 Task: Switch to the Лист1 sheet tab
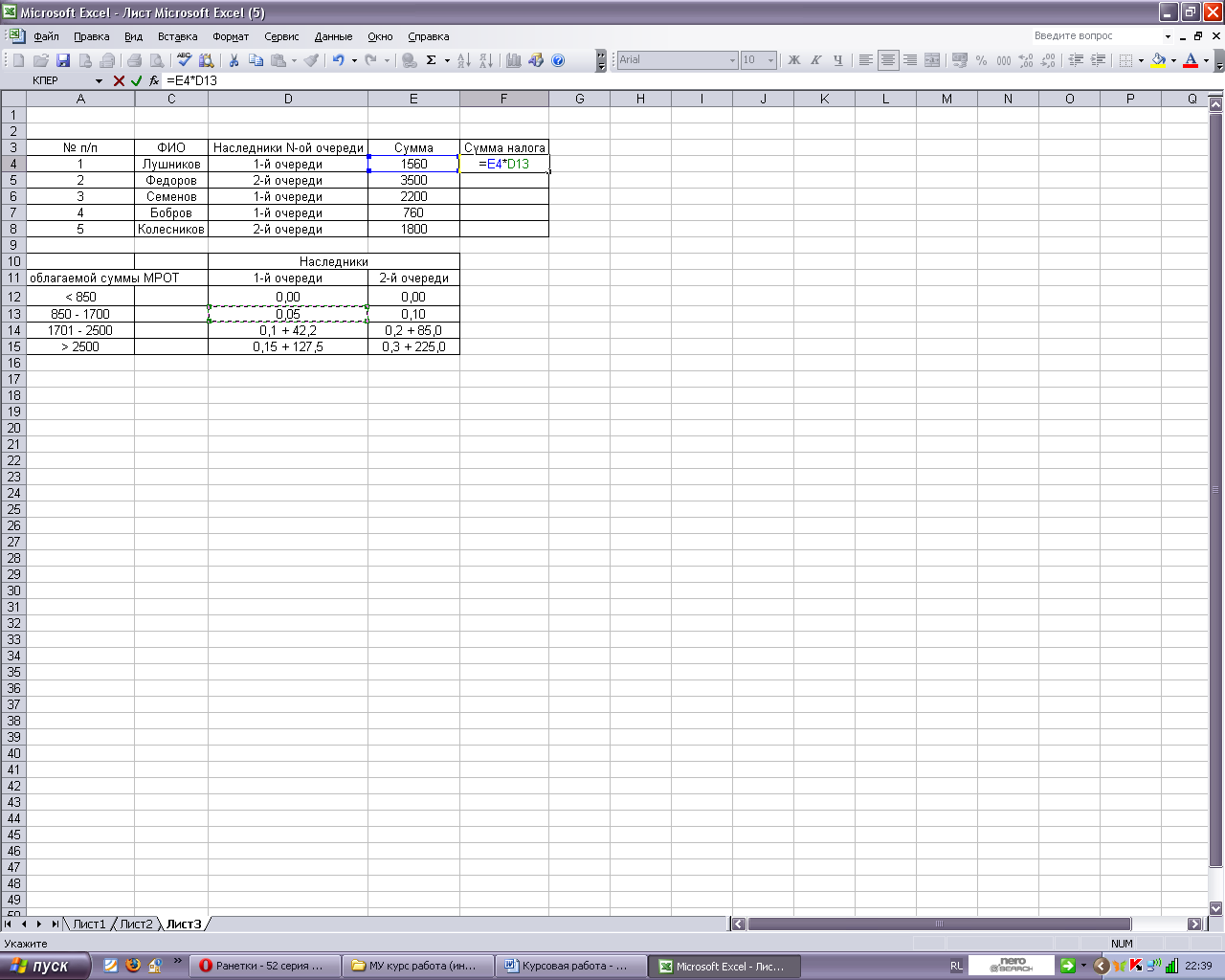89,924
